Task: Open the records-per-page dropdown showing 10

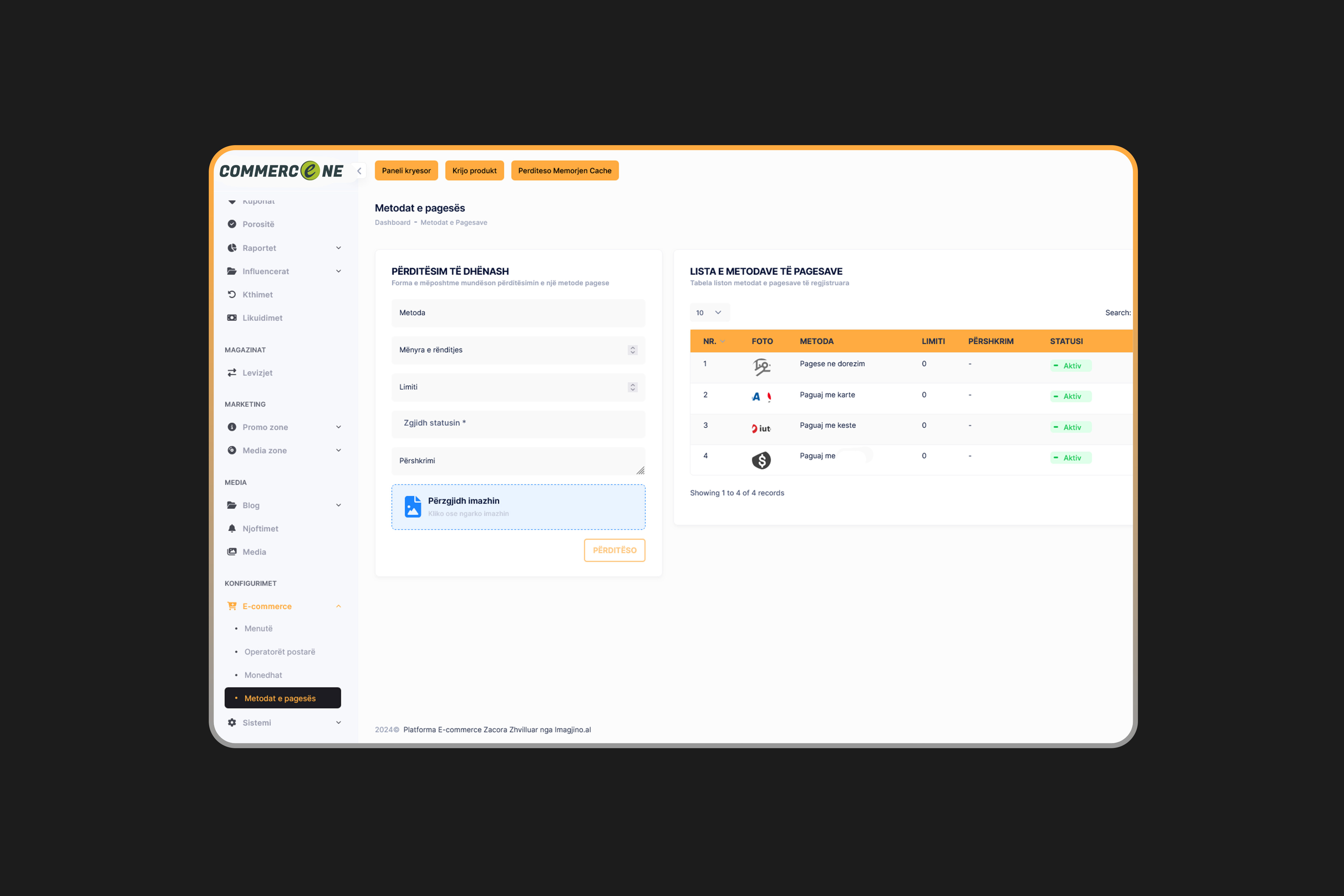Action: (x=710, y=313)
